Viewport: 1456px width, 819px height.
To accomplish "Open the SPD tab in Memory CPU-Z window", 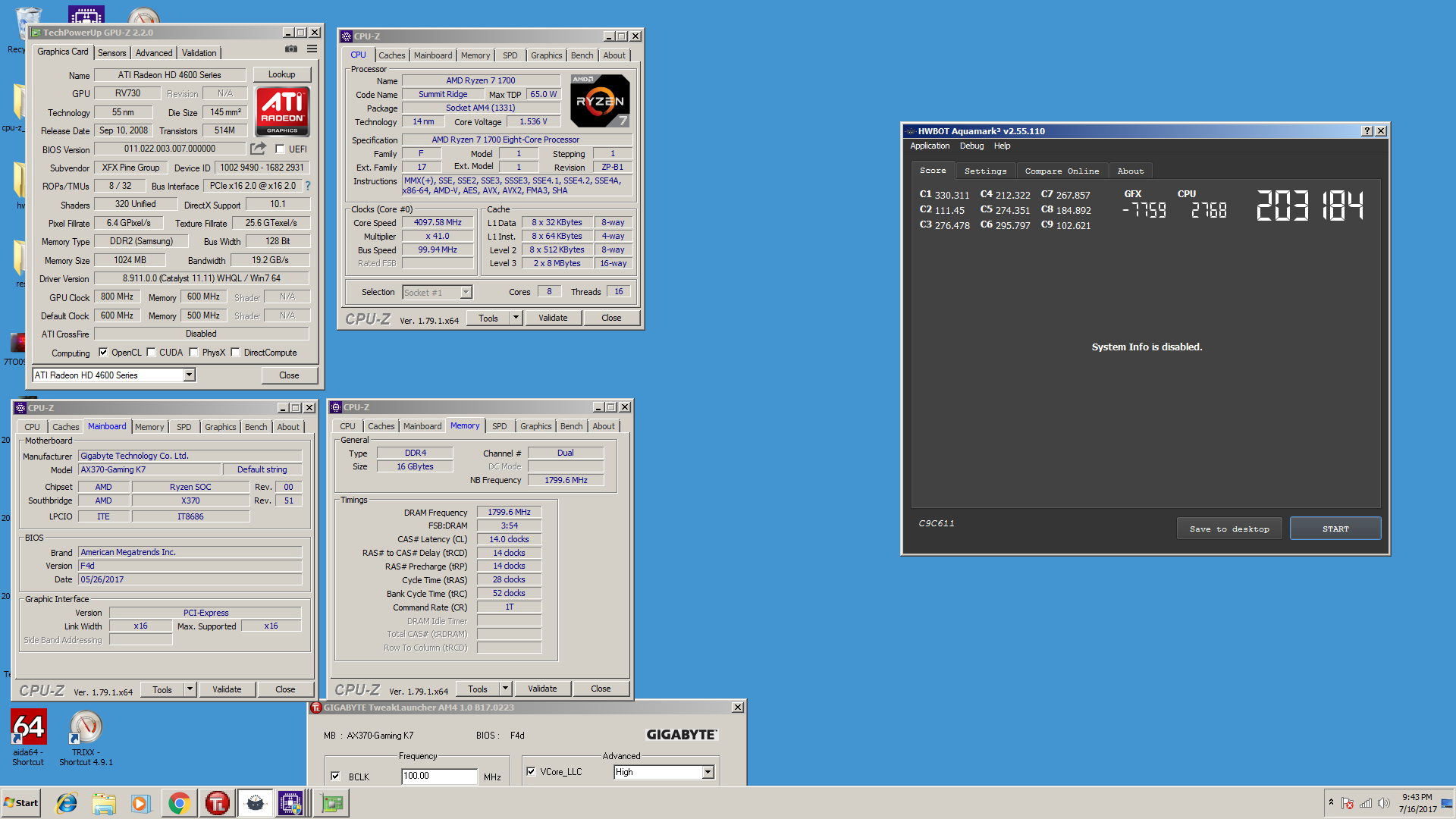I will 500,427.
